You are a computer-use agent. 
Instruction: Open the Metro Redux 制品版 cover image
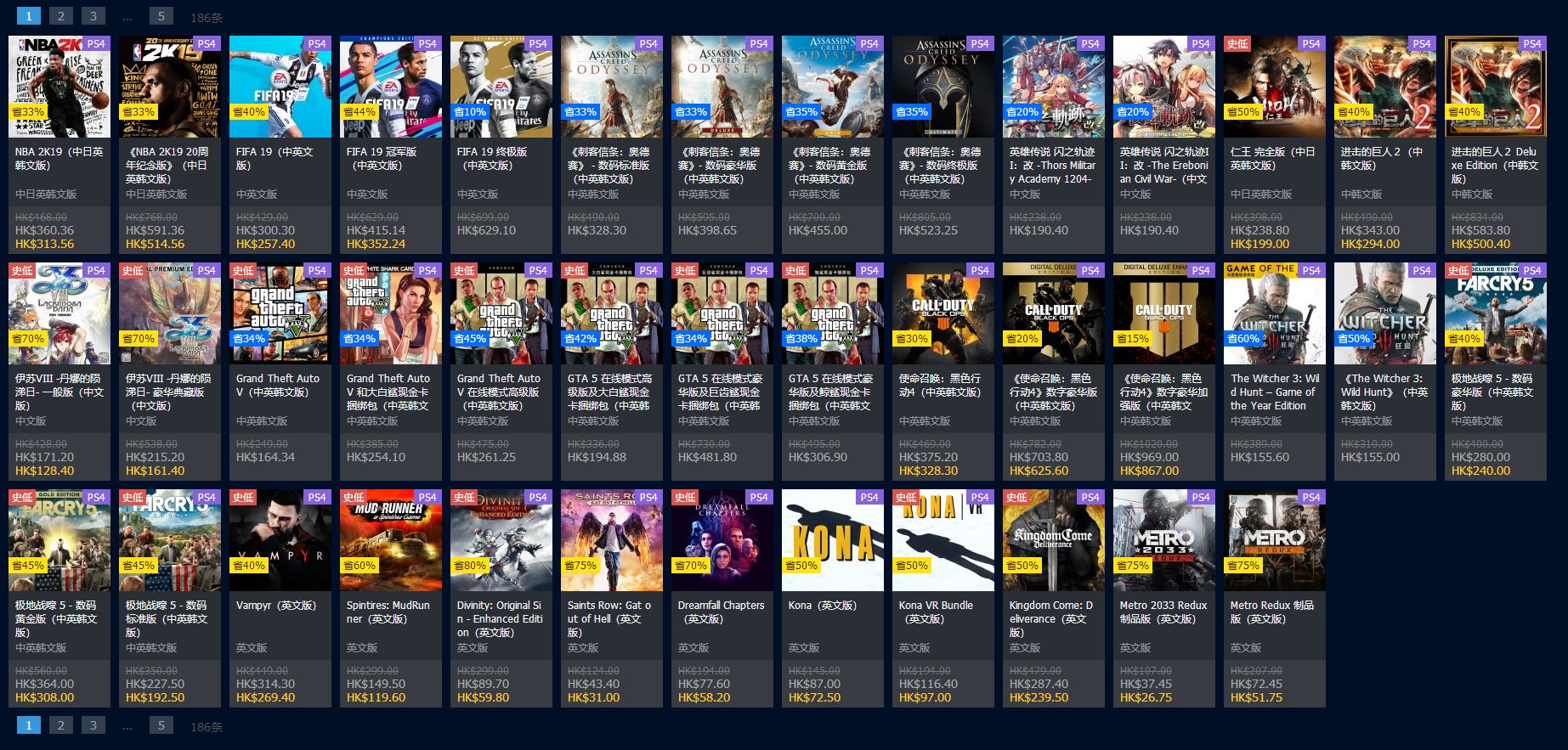click(1275, 540)
